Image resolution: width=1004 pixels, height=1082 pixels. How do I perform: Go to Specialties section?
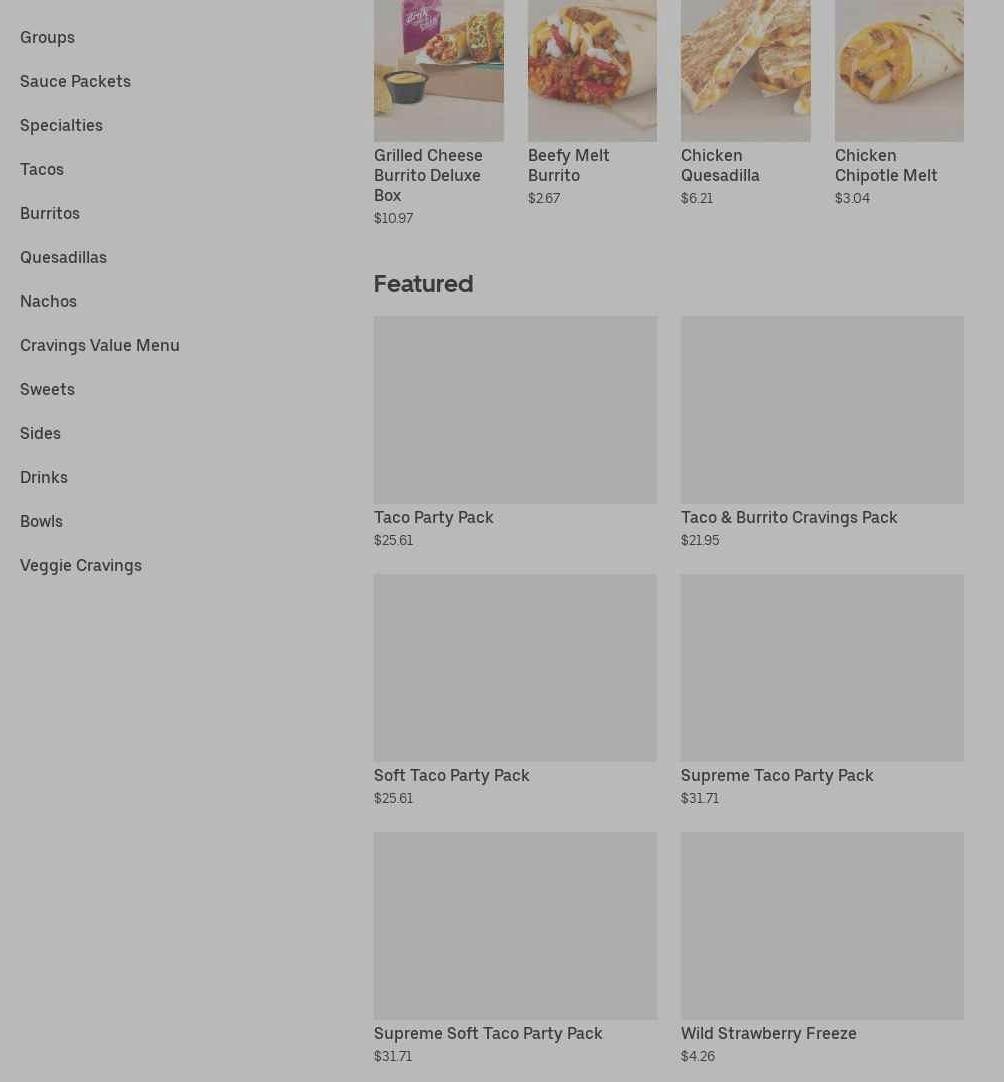click(61, 126)
